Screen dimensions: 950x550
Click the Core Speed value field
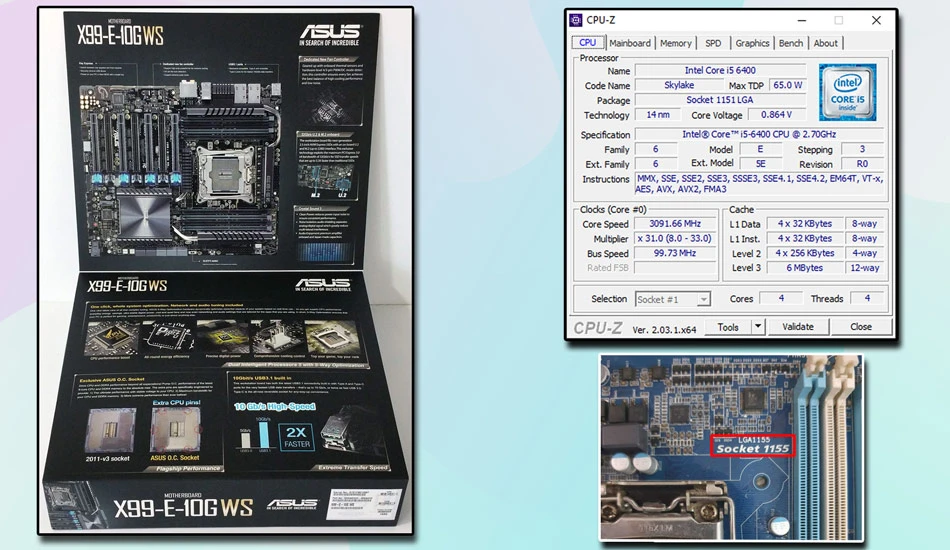[675, 224]
